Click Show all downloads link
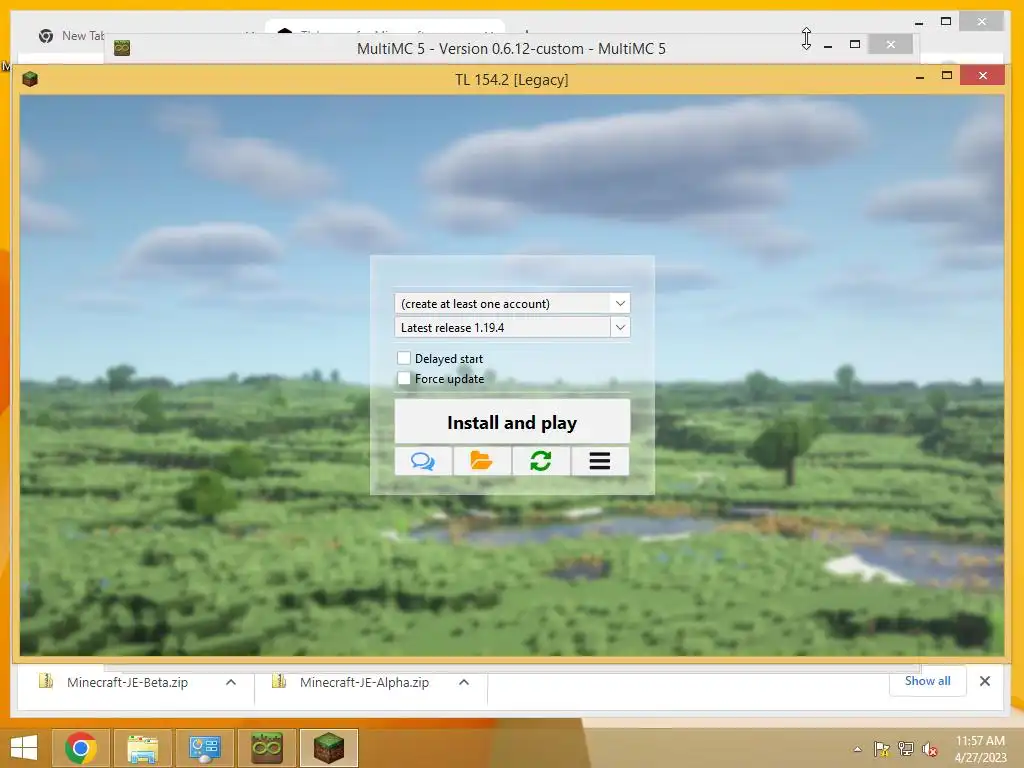 927,680
